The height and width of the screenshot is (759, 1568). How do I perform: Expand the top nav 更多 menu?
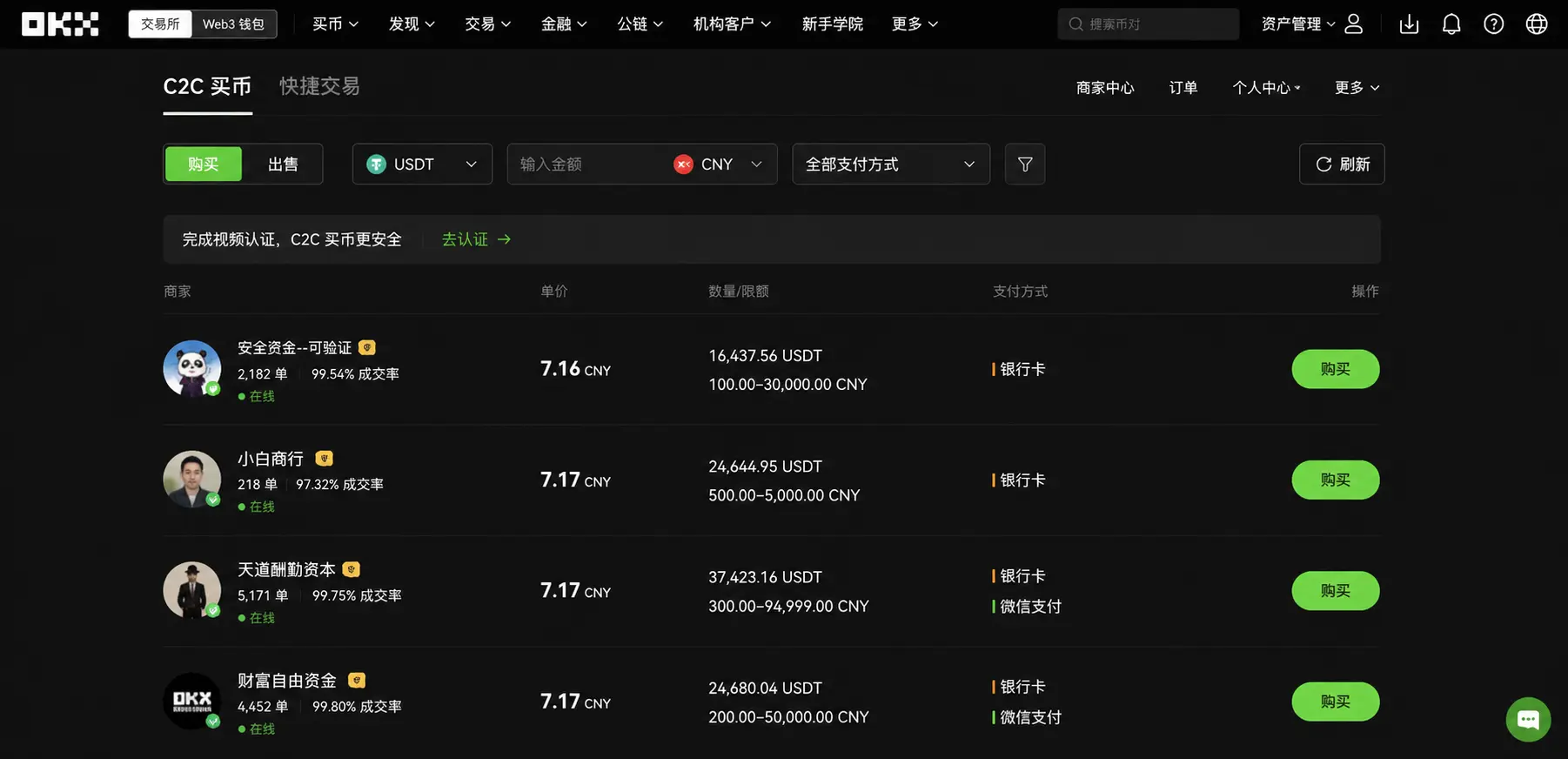pyautogui.click(x=915, y=24)
